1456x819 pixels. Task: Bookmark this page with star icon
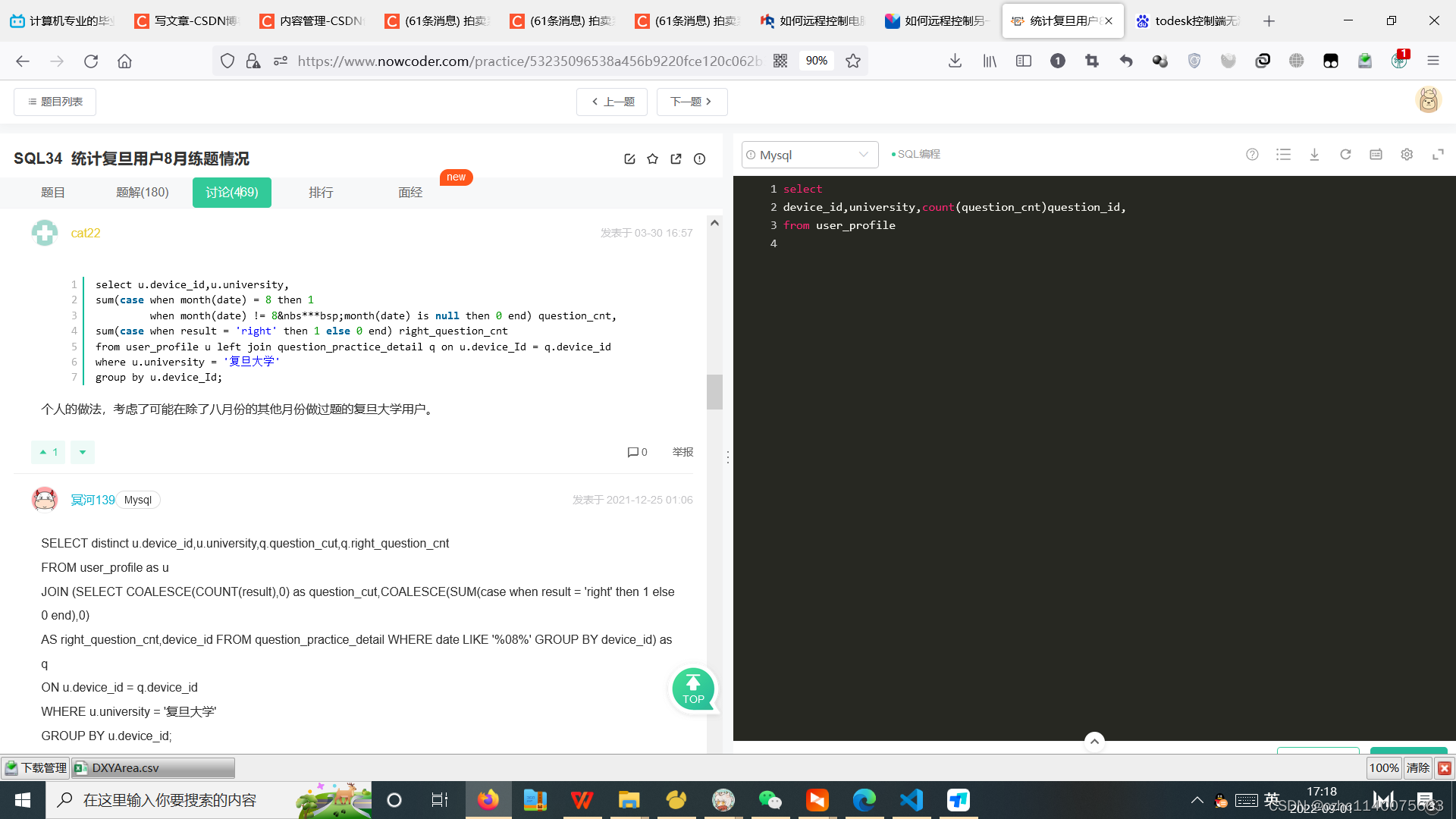[x=853, y=61]
